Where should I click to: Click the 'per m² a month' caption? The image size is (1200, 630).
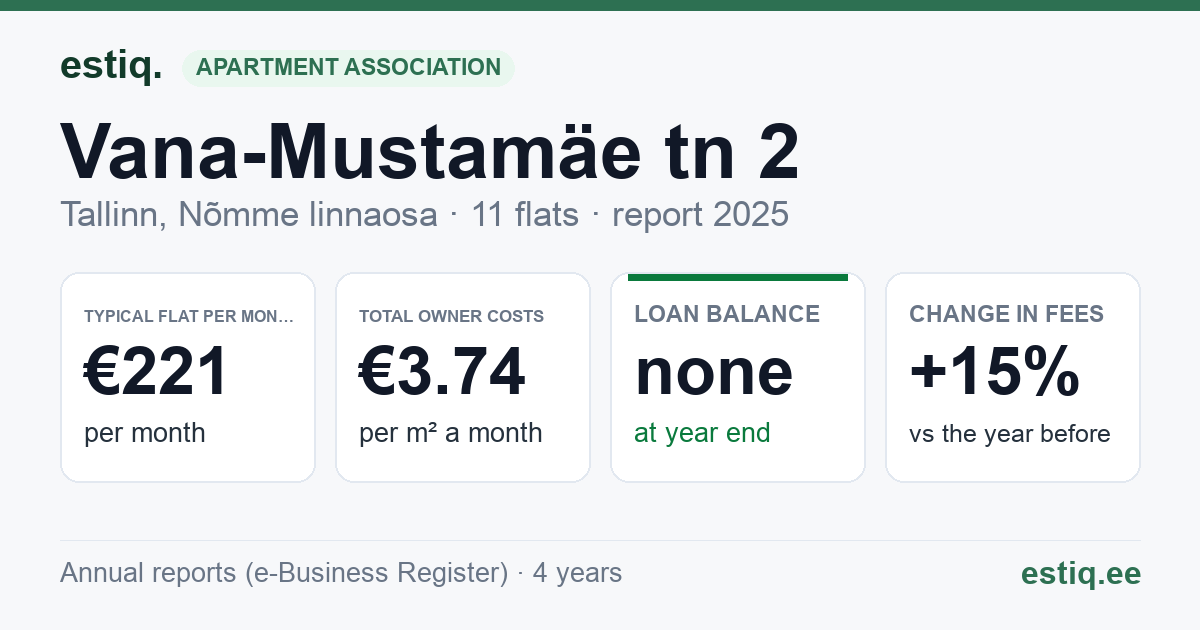pos(451,433)
